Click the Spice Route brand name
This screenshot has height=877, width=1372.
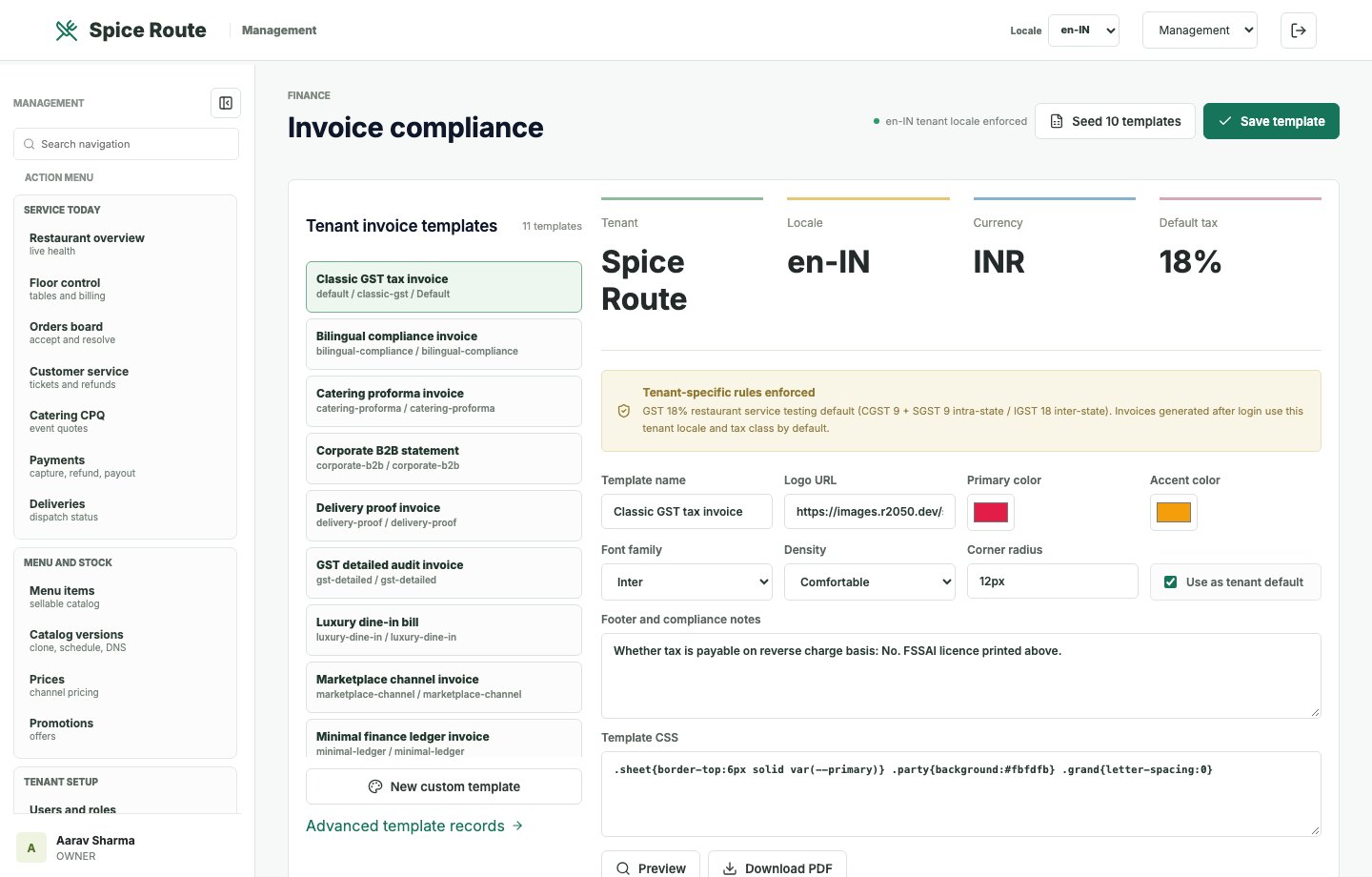[x=148, y=31]
